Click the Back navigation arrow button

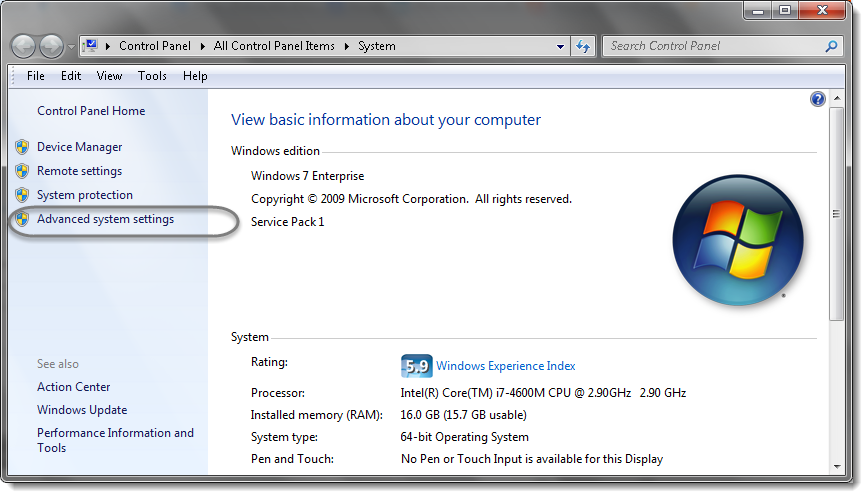[x=24, y=46]
